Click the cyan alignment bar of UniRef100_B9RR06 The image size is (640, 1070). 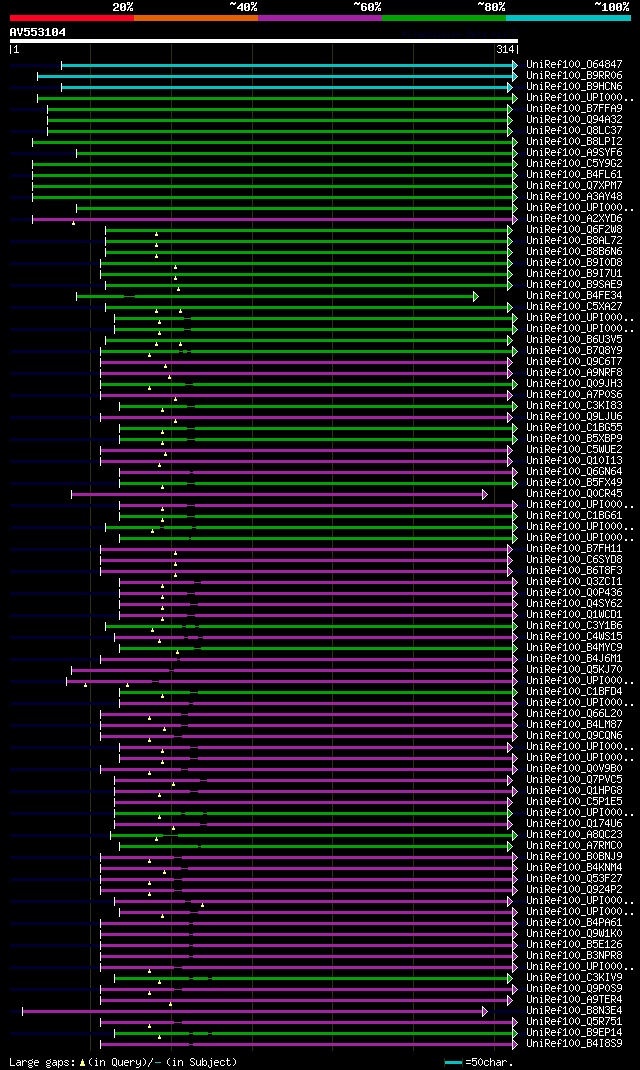tap(275, 76)
